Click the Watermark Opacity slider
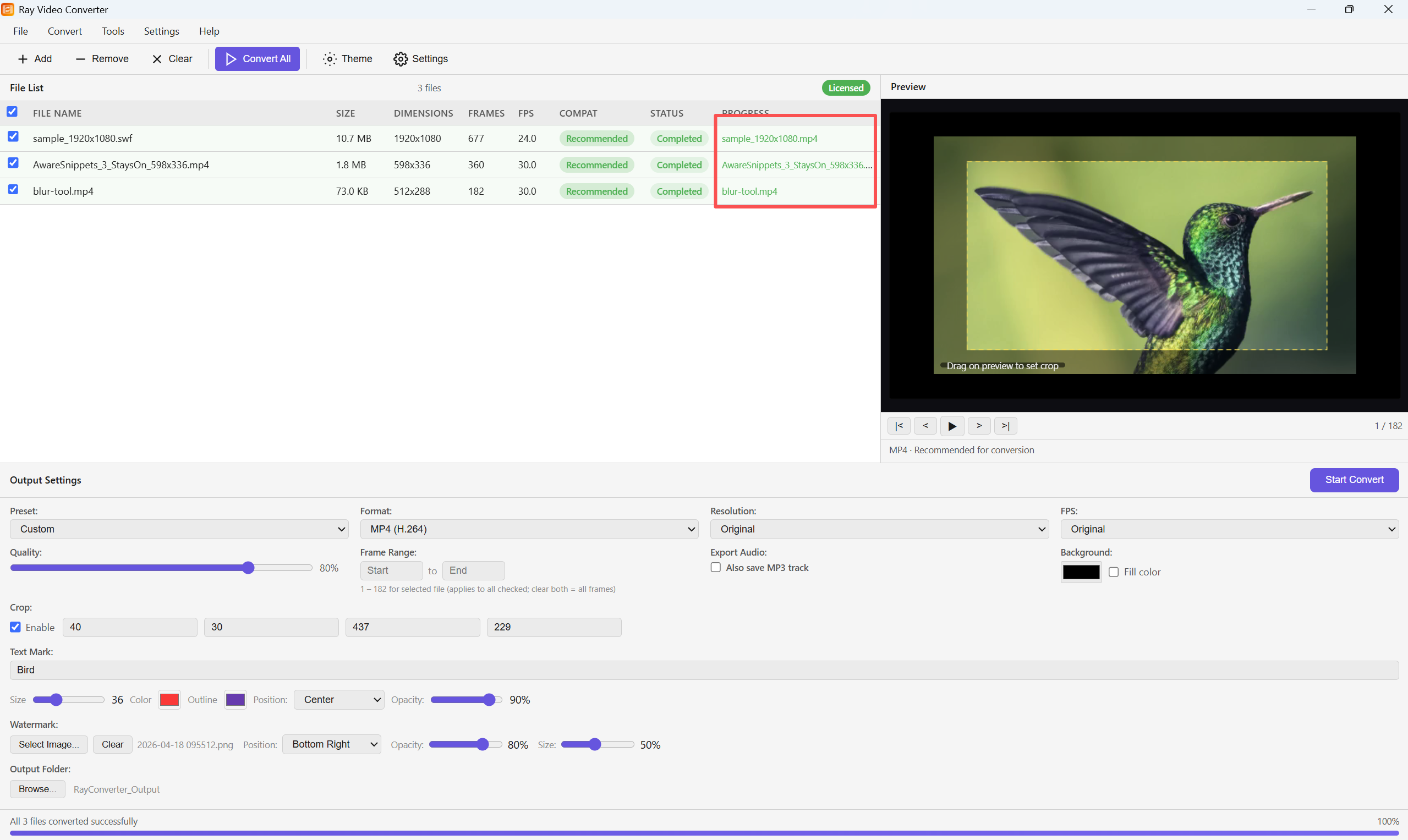Image resolution: width=1408 pixels, height=840 pixels. coord(465,744)
